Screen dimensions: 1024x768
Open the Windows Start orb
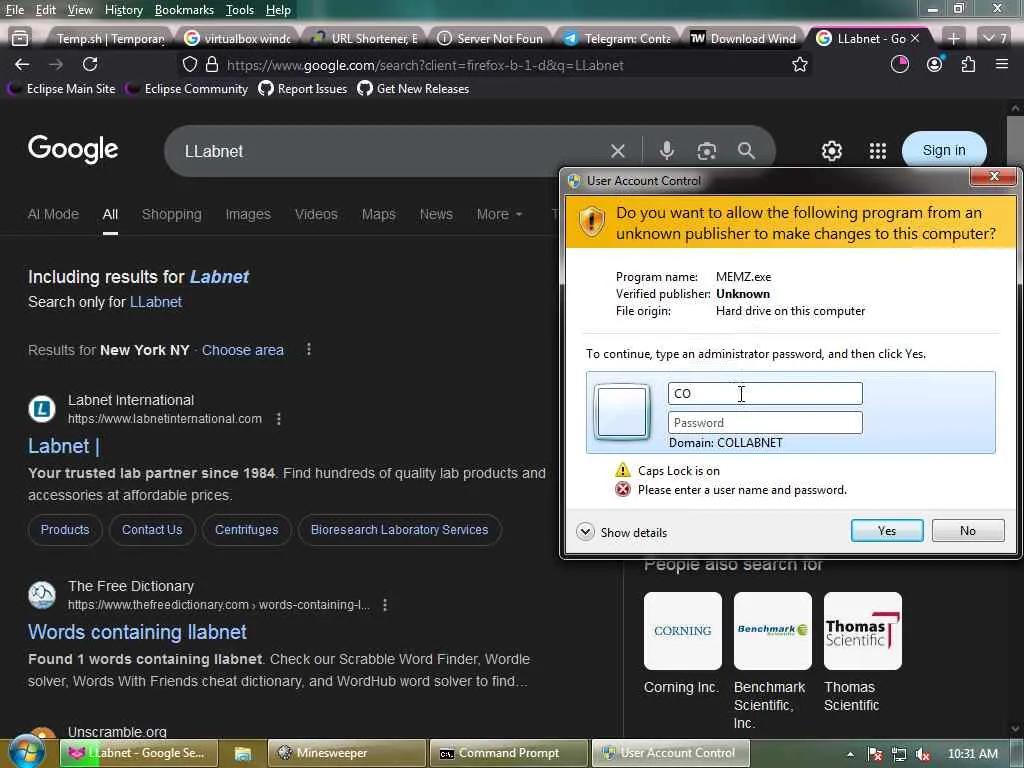pyautogui.click(x=27, y=752)
